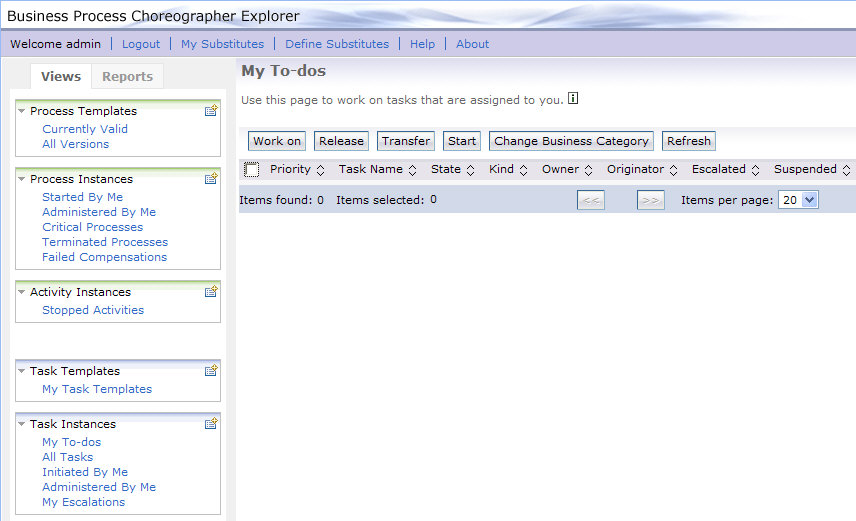Collapse the Process Templates section

click(22, 111)
